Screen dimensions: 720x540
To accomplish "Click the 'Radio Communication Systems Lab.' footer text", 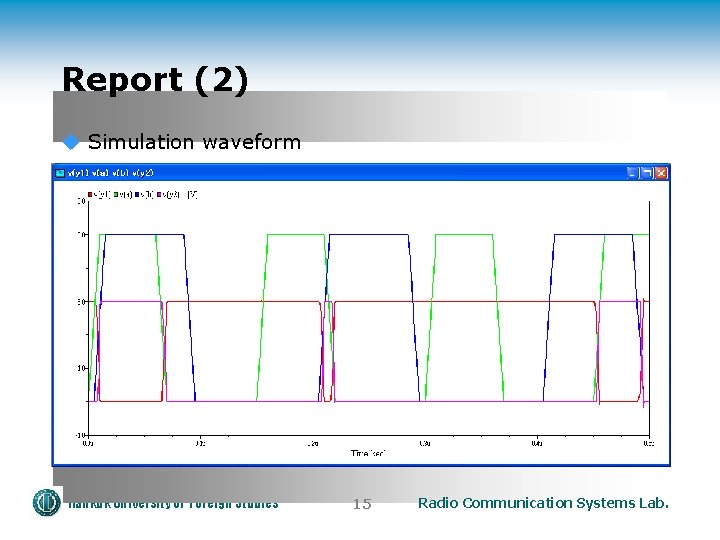I will (543, 503).
